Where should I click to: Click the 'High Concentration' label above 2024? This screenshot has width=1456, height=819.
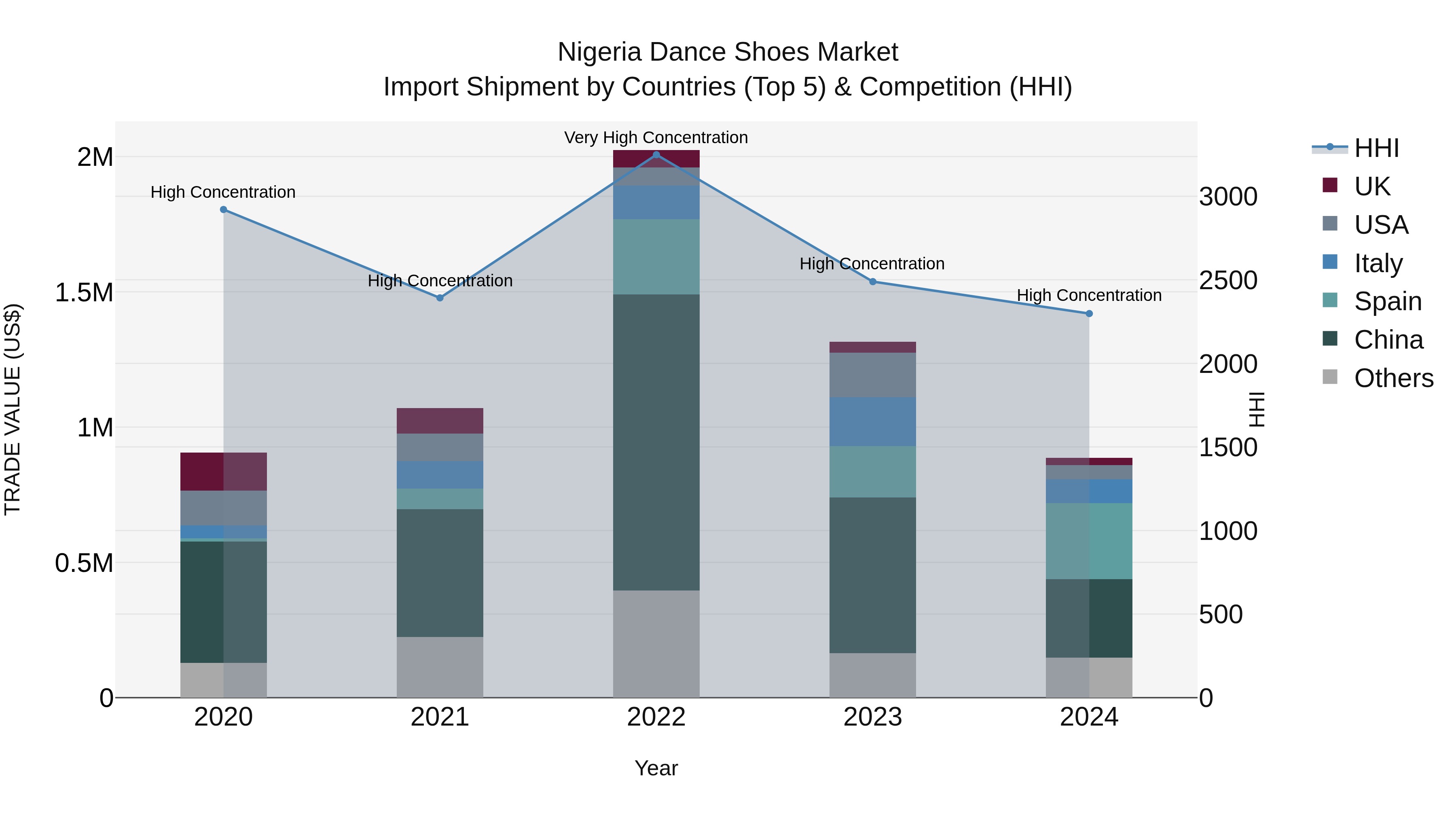(1089, 296)
